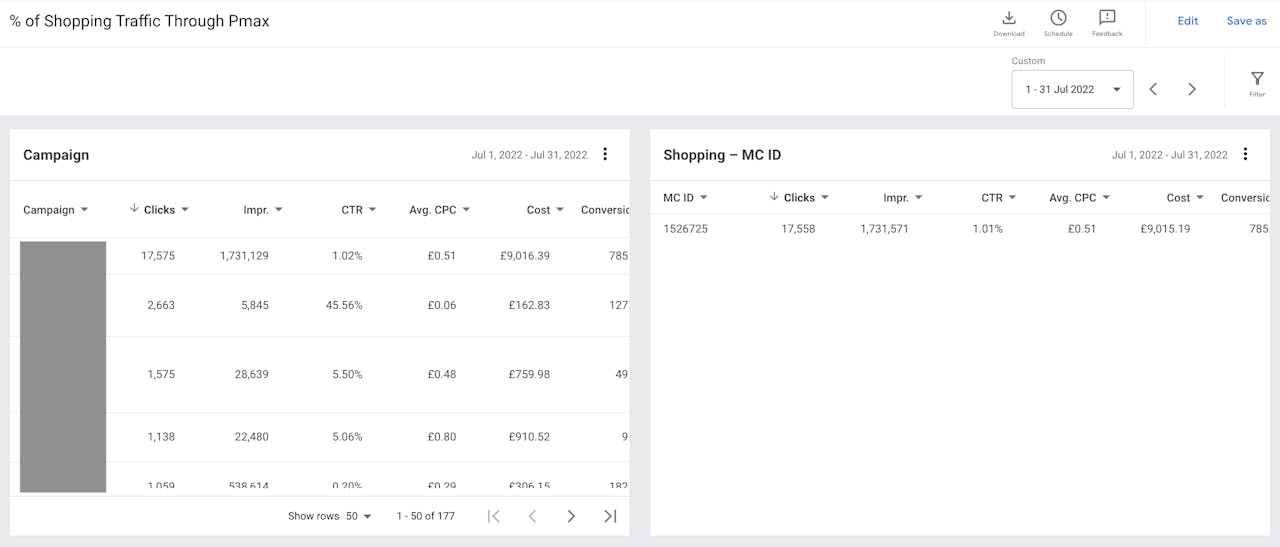Expand Show rows 50 dropdown

[358, 516]
